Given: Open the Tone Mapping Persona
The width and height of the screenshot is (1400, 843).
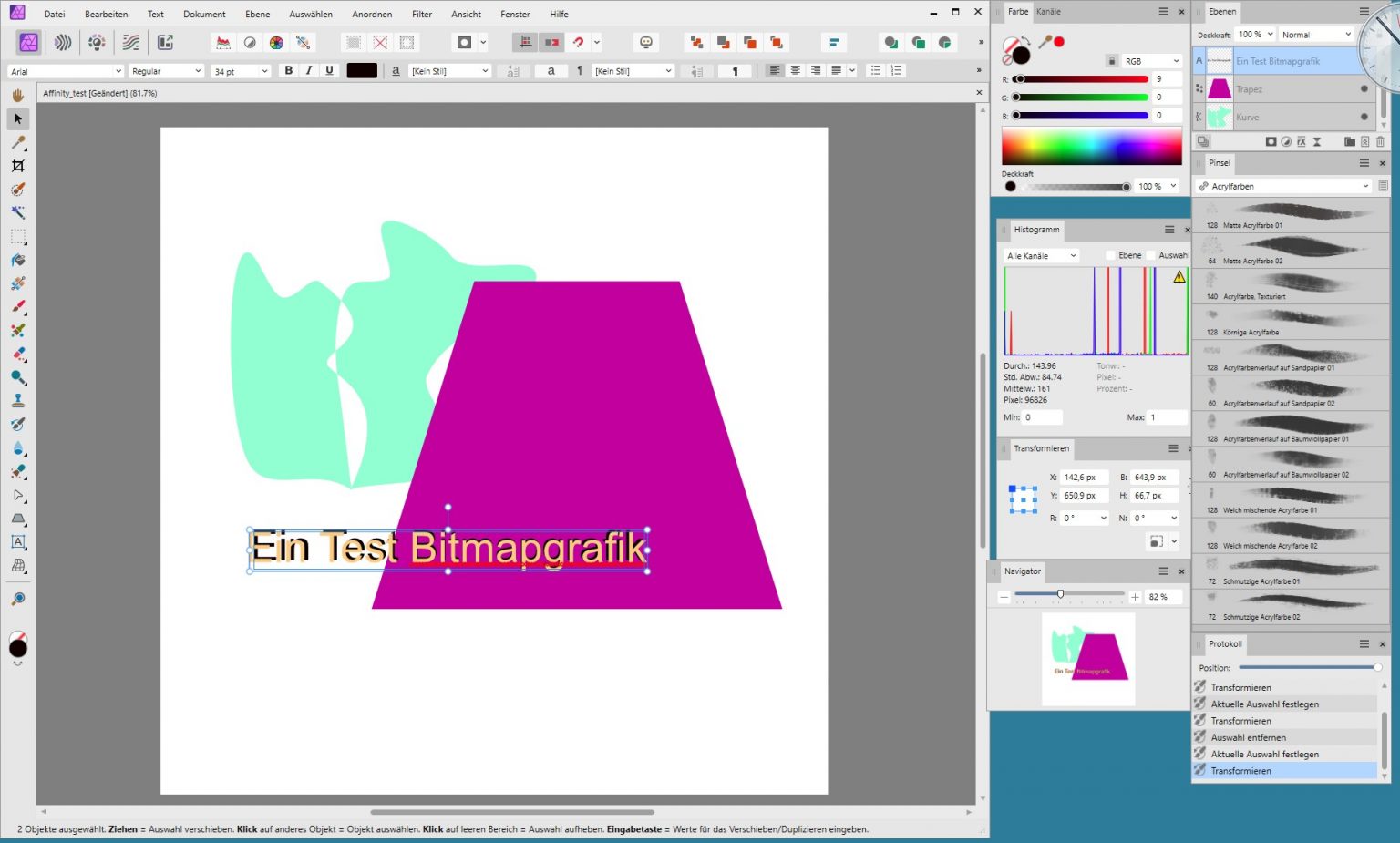Looking at the screenshot, I should pyautogui.click(x=131, y=43).
